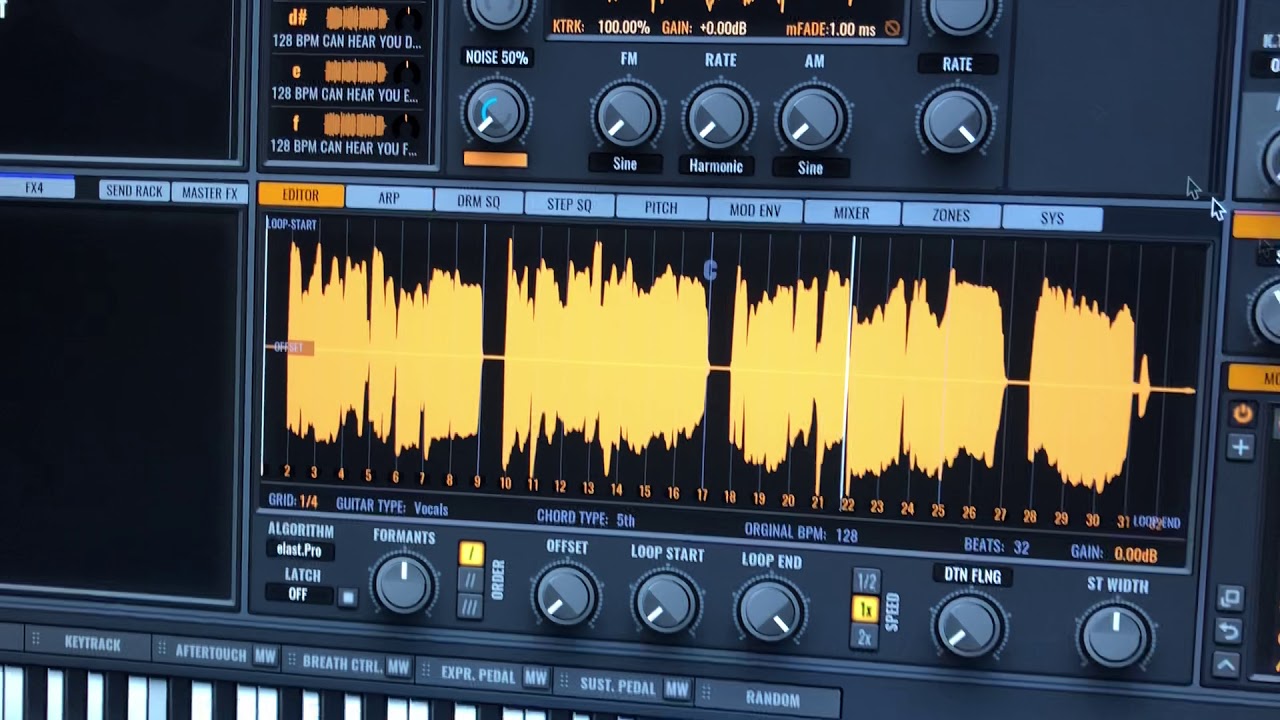
Task: Change the CHORD TYPE 5th value
Action: 625,520
